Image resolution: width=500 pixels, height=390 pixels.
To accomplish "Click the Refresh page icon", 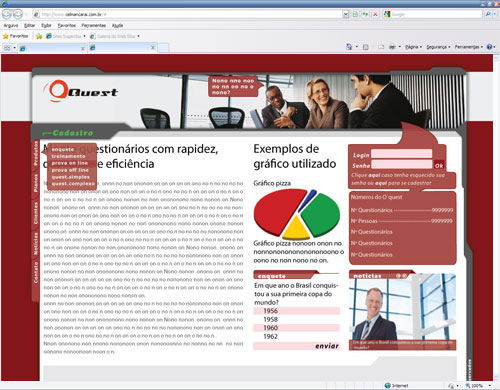I will tap(365, 14).
